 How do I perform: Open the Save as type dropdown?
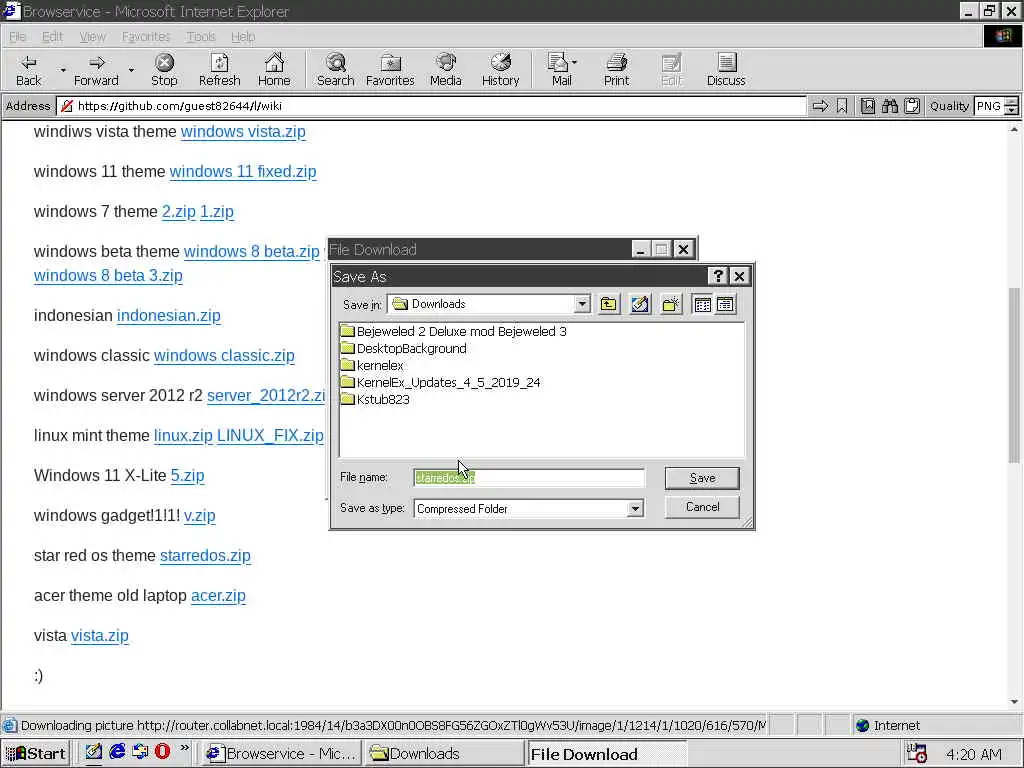(x=635, y=509)
